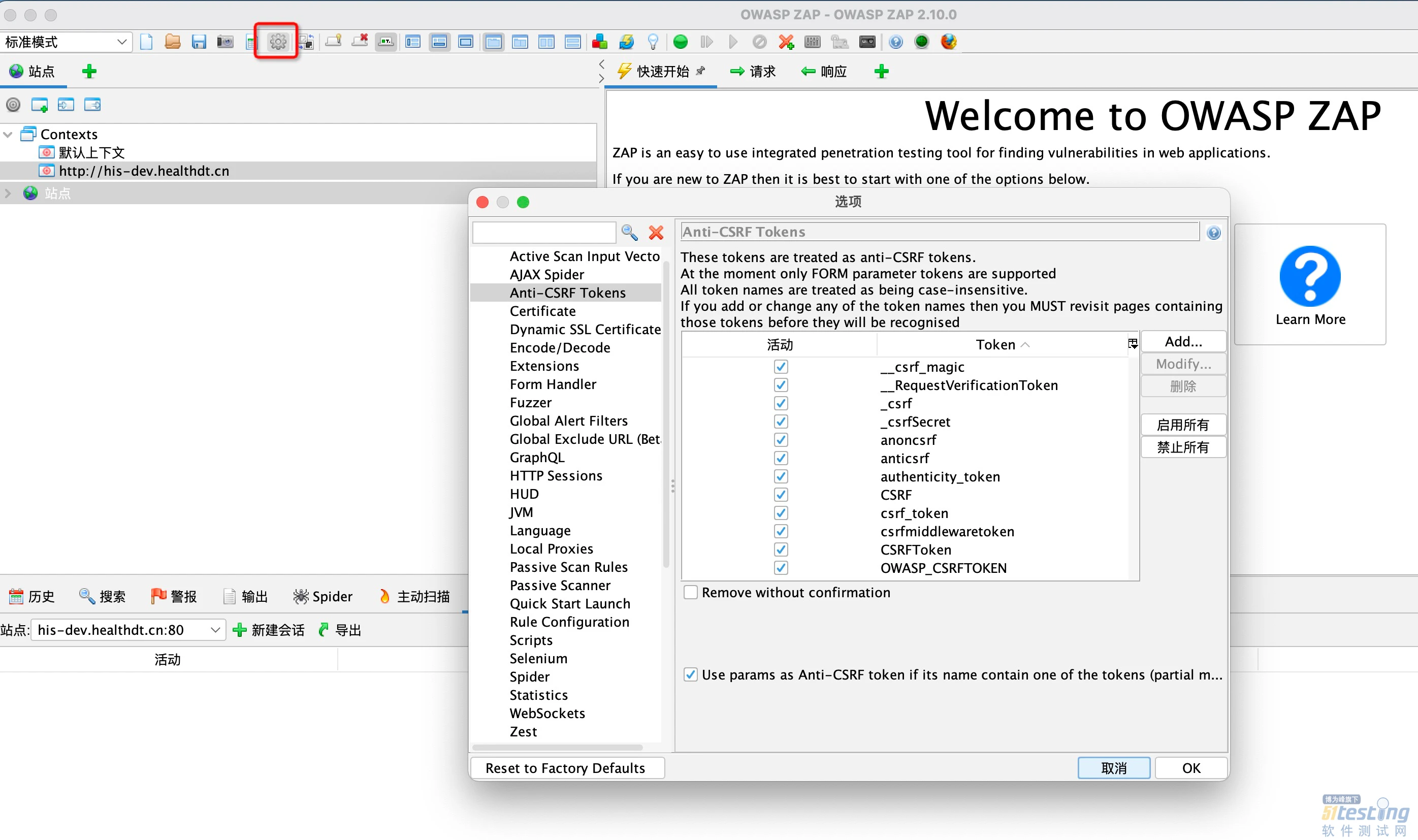Viewport: 1418px width, 840px height.
Task: Click the Manage Add-ons colored blocks icon
Action: pyautogui.click(x=599, y=41)
